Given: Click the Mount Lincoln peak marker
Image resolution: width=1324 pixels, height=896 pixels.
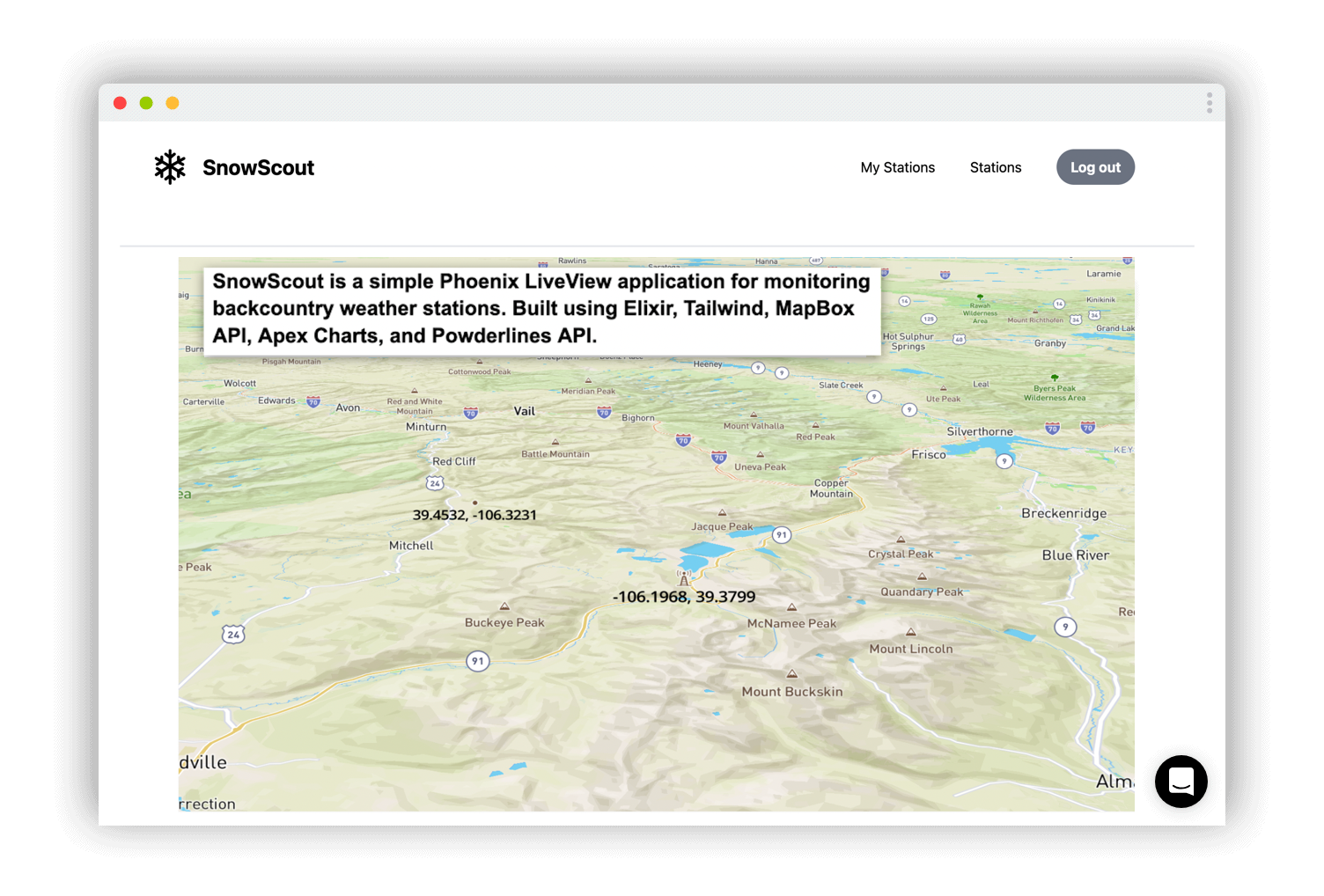Looking at the screenshot, I should point(911,632).
